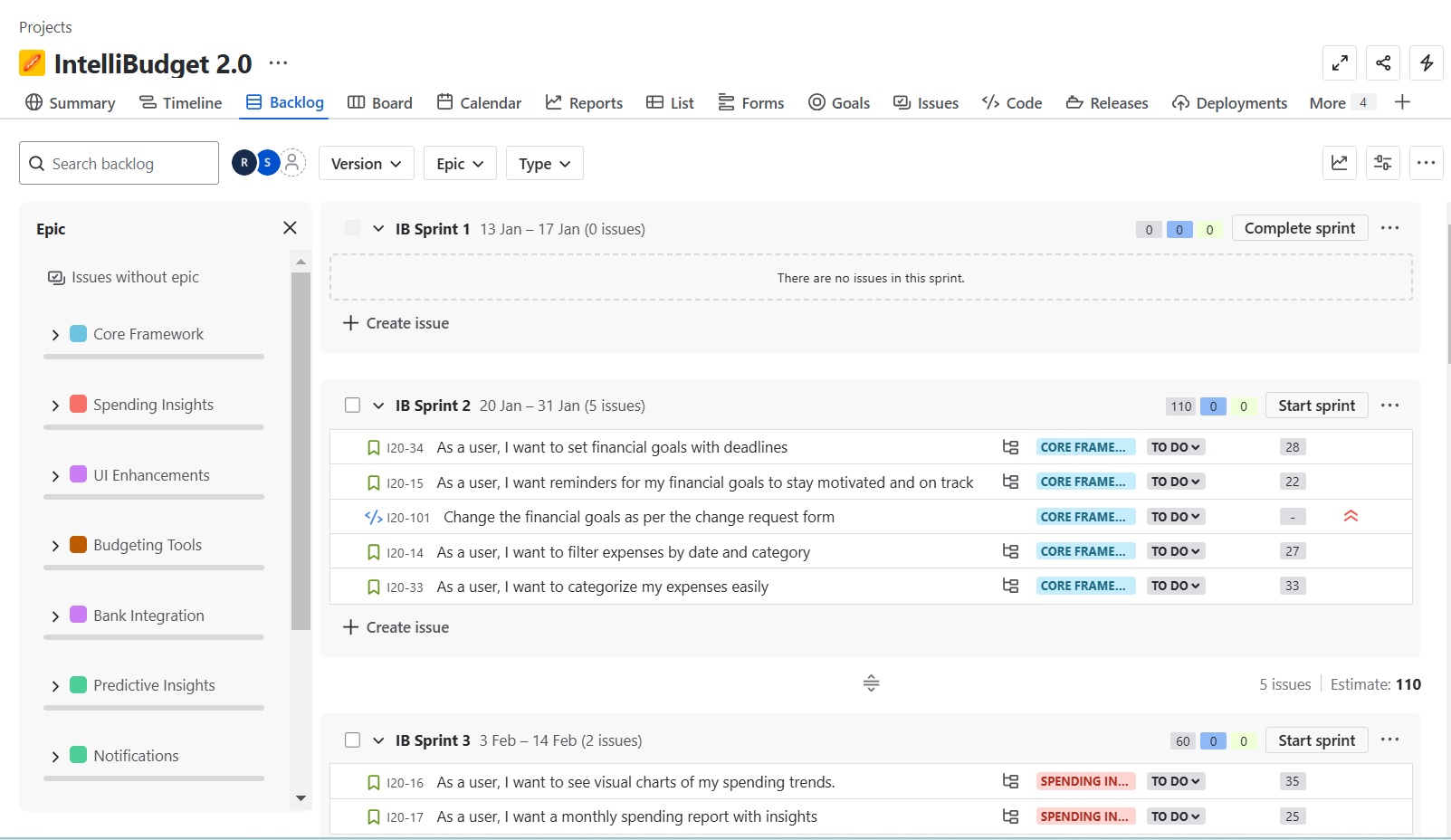Click the child issues icon for I20-14

click(x=1010, y=551)
